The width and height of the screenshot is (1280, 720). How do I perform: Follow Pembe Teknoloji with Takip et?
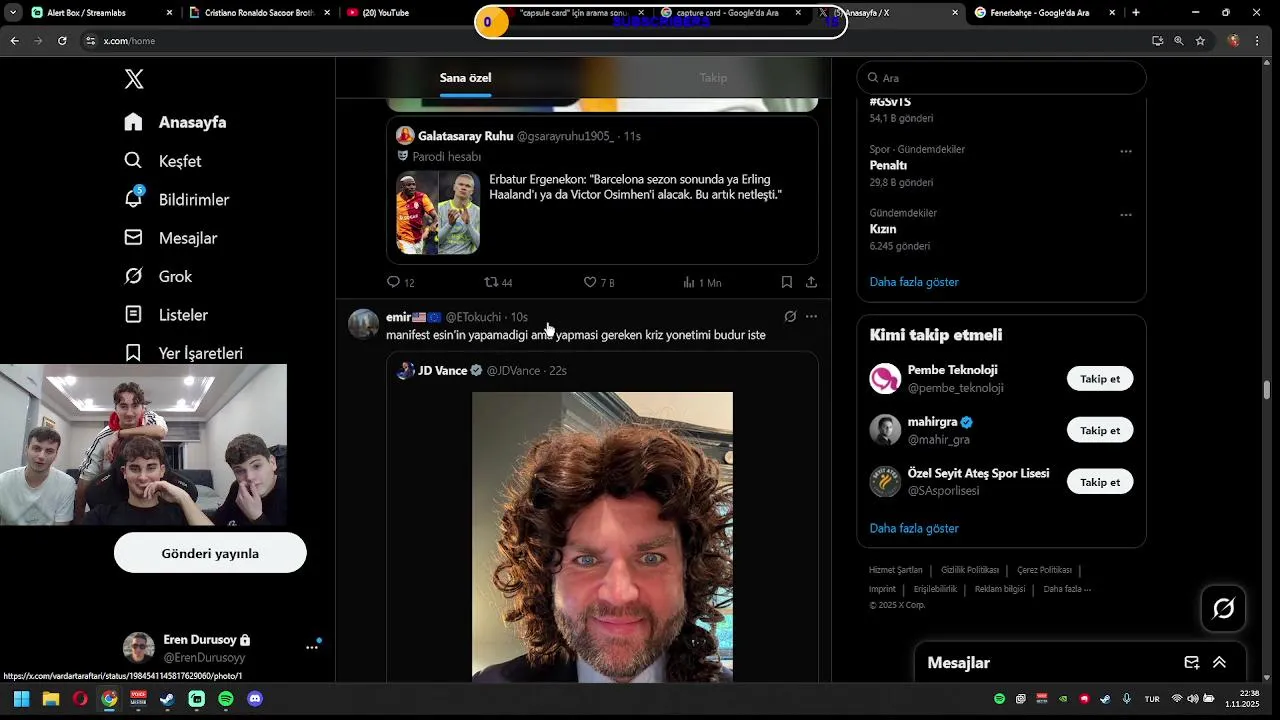coord(1100,379)
